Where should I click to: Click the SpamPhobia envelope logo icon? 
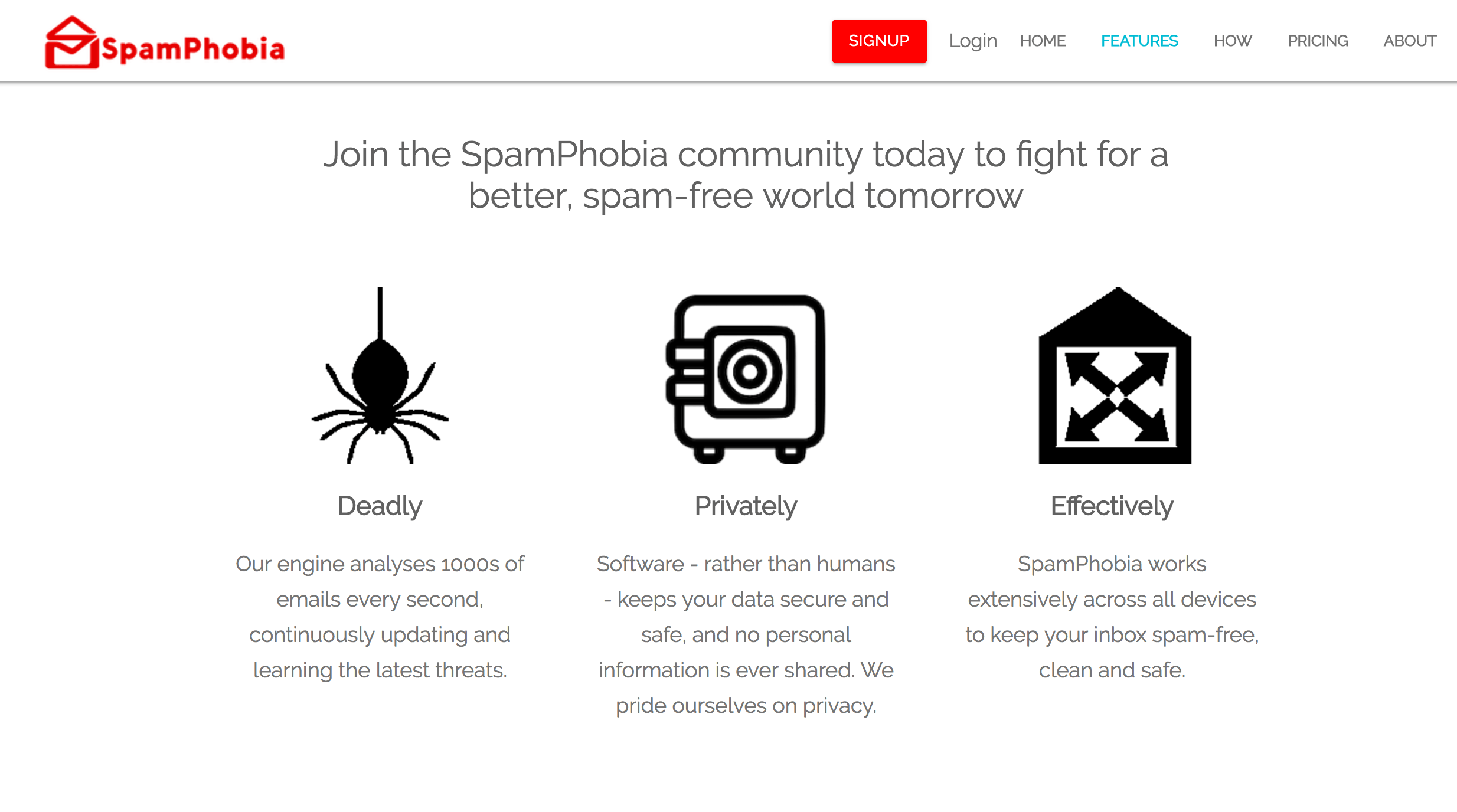coord(71,42)
